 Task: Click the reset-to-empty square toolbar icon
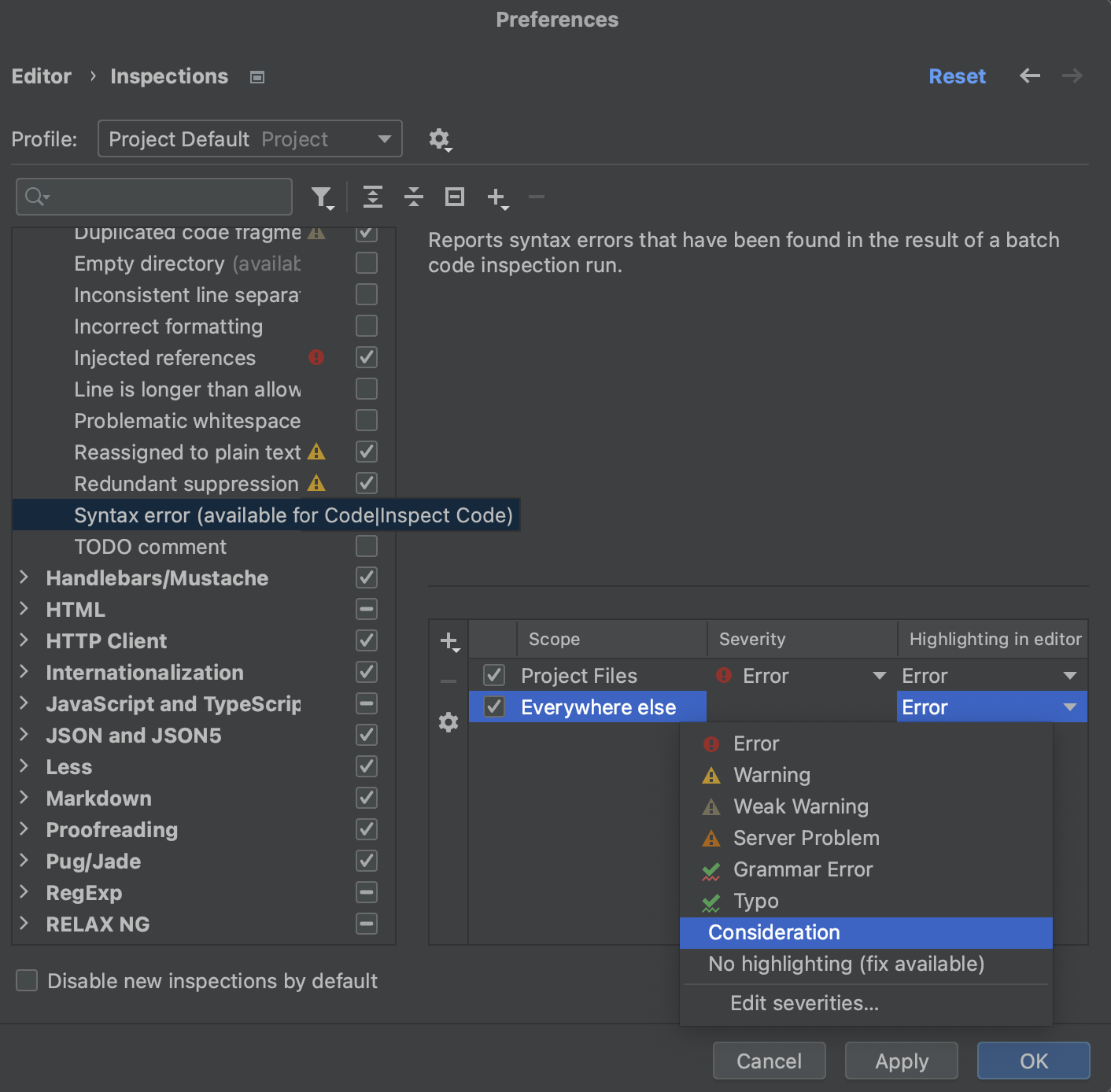pyautogui.click(x=455, y=197)
